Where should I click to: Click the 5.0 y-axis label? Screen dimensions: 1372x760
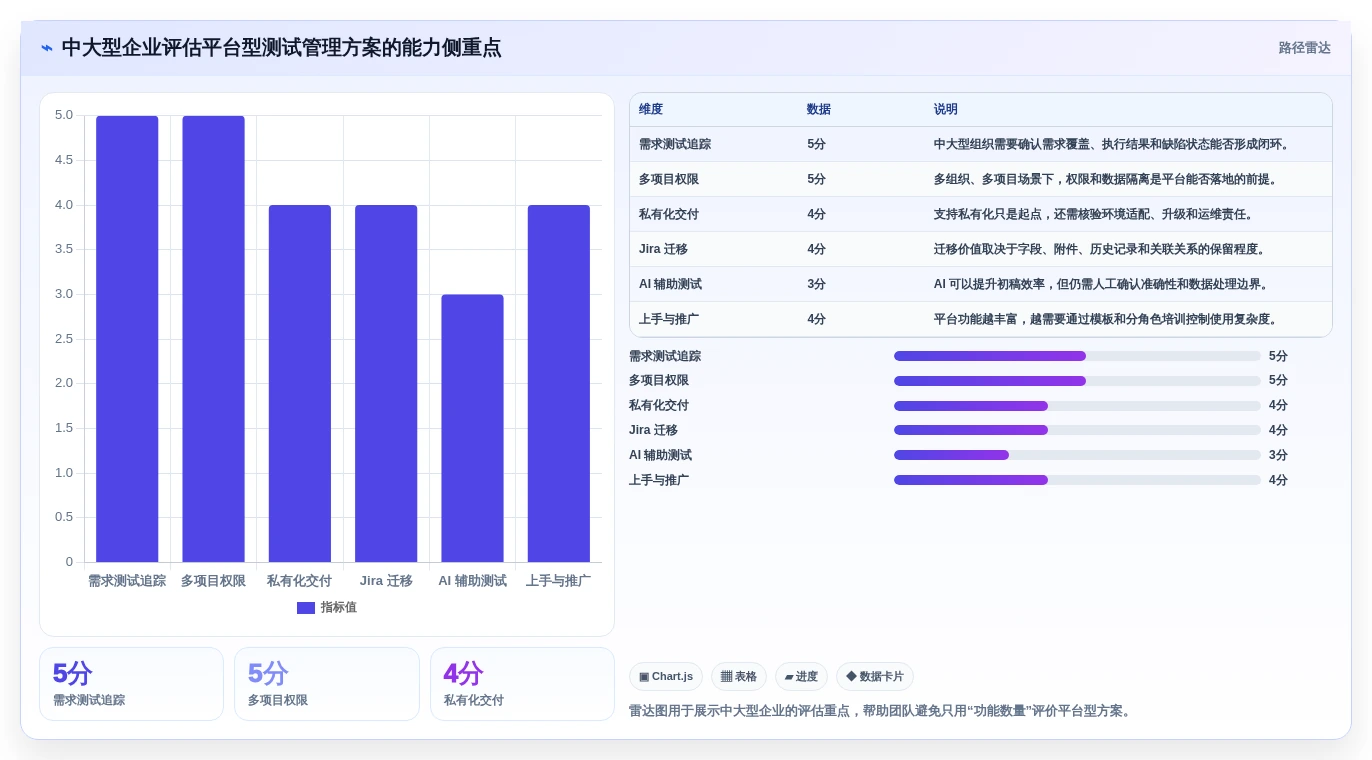click(x=64, y=115)
